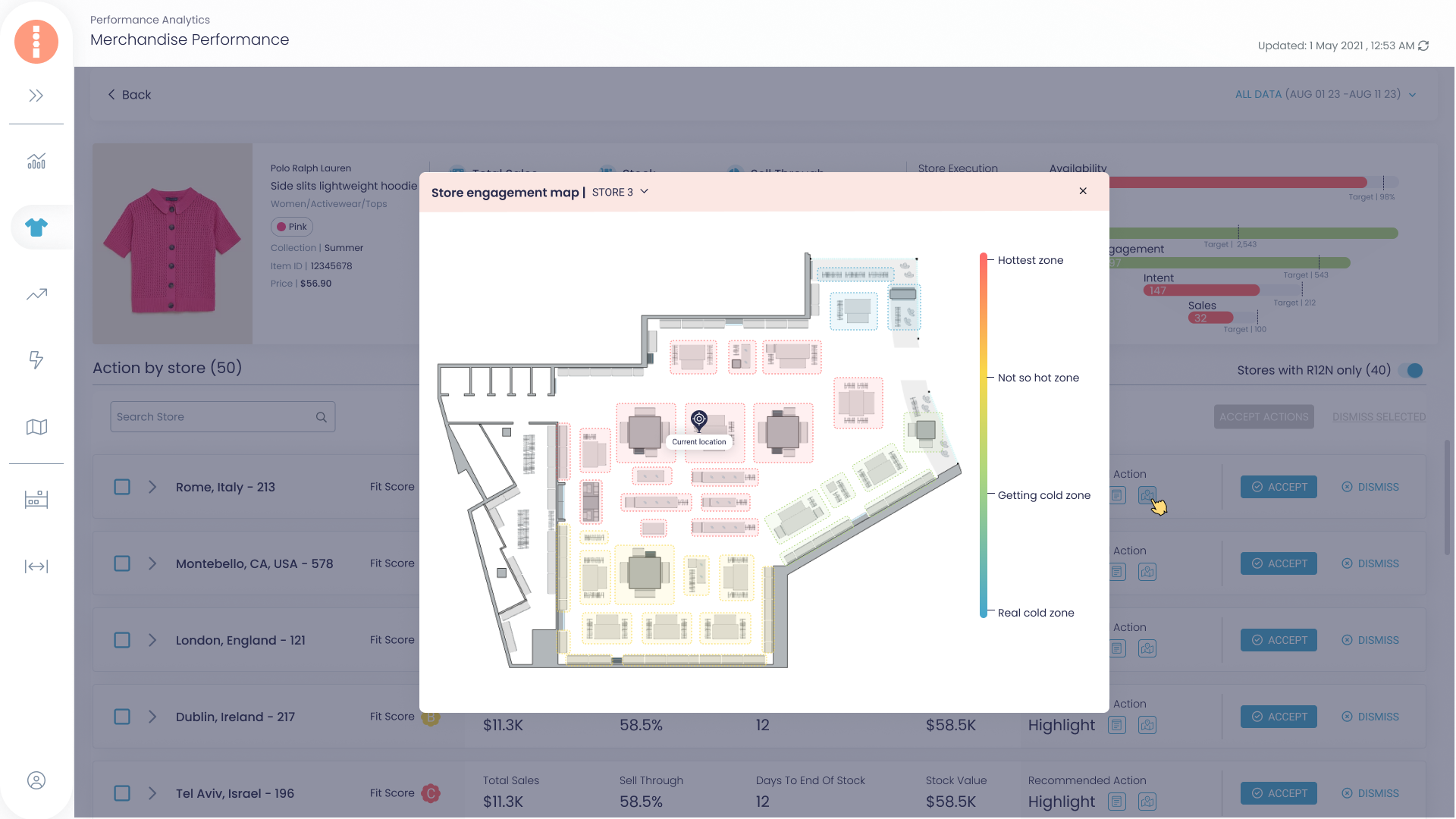This screenshot has height=819, width=1456.
Task: Open the trending line sidebar icon
Action: [x=36, y=294]
